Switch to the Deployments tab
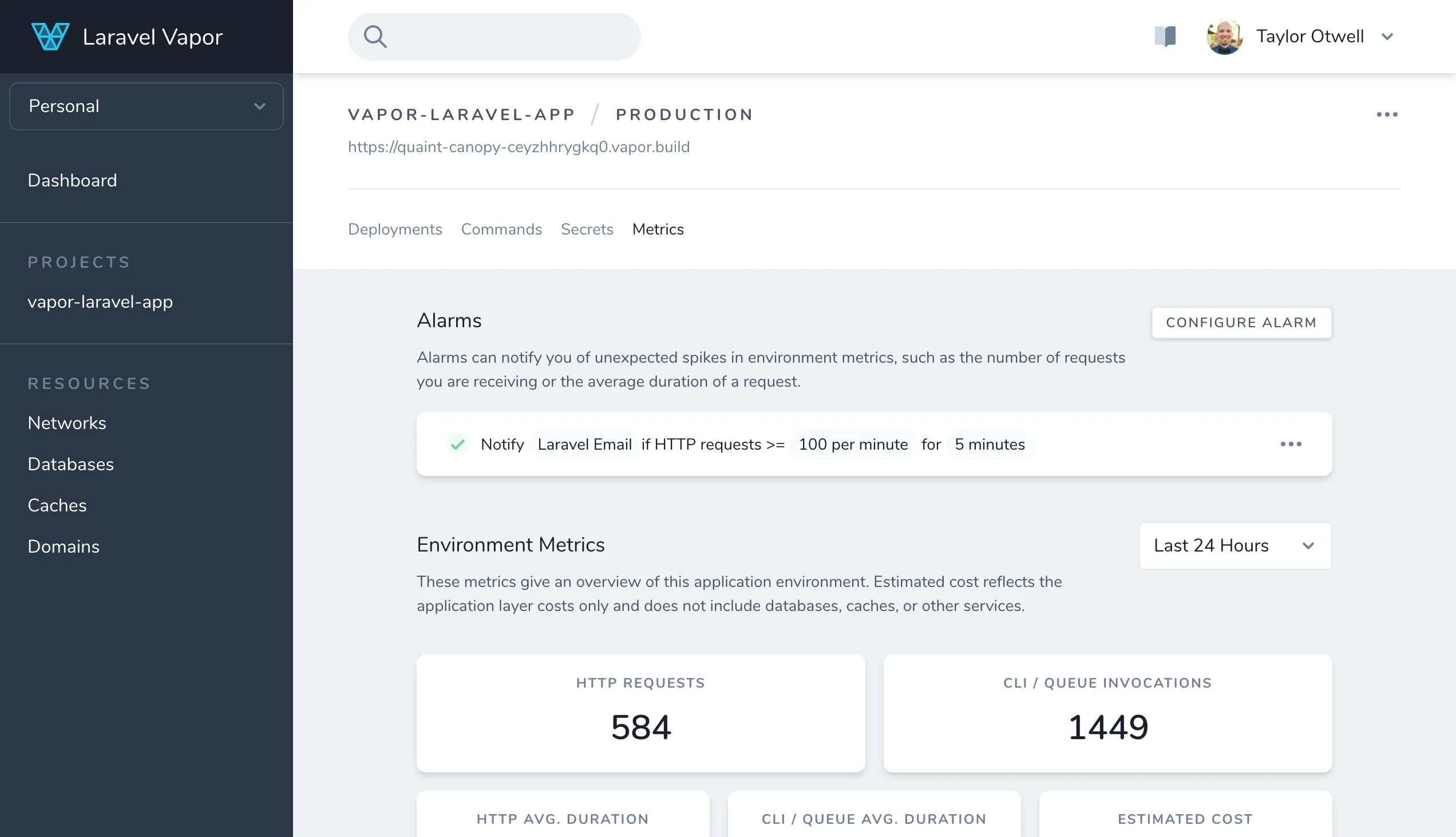The height and width of the screenshot is (837, 1456). pos(395,229)
